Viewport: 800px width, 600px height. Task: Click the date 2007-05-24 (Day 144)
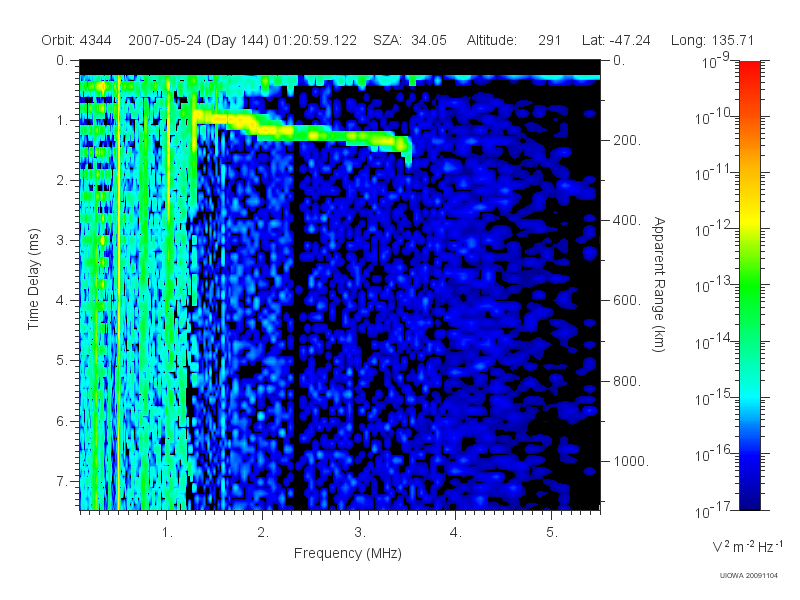coord(198,40)
